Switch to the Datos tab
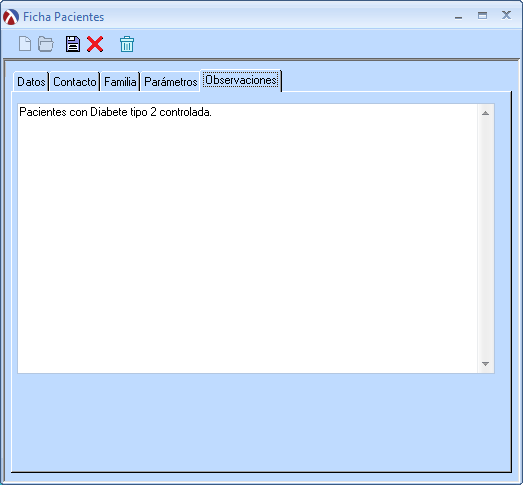 31,82
